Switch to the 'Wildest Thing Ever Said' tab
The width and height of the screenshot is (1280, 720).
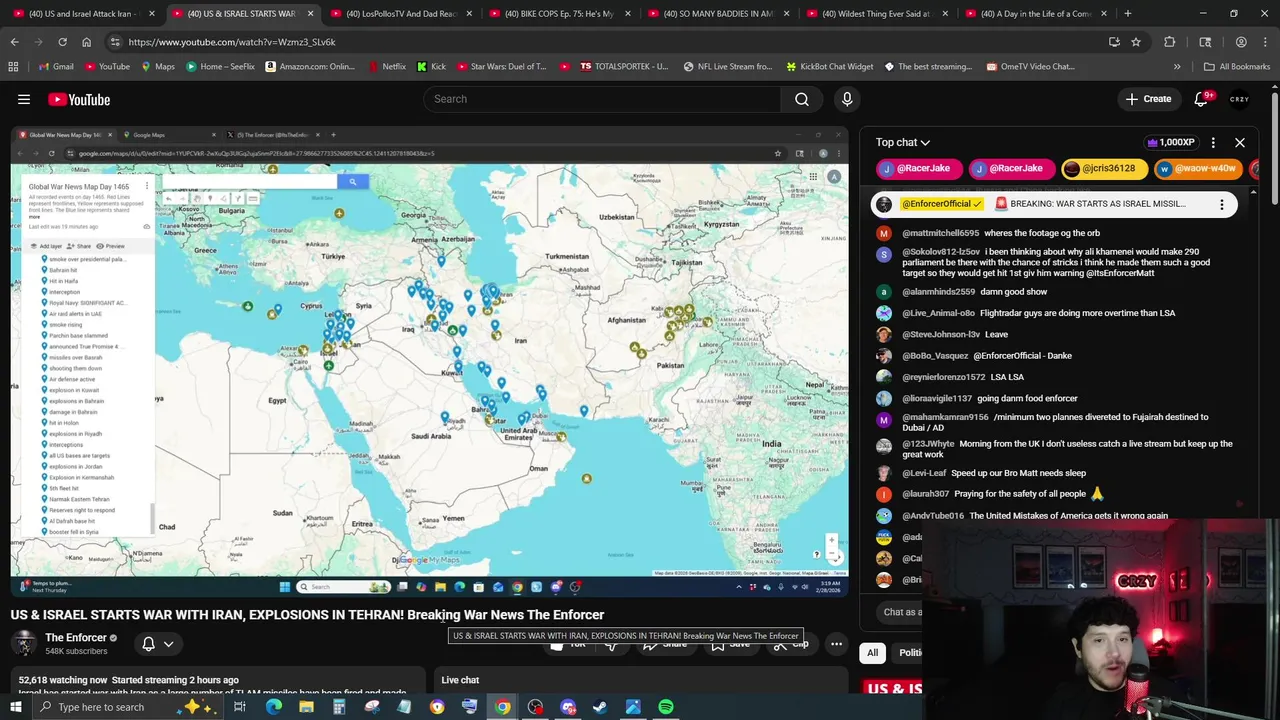pyautogui.click(x=876, y=14)
